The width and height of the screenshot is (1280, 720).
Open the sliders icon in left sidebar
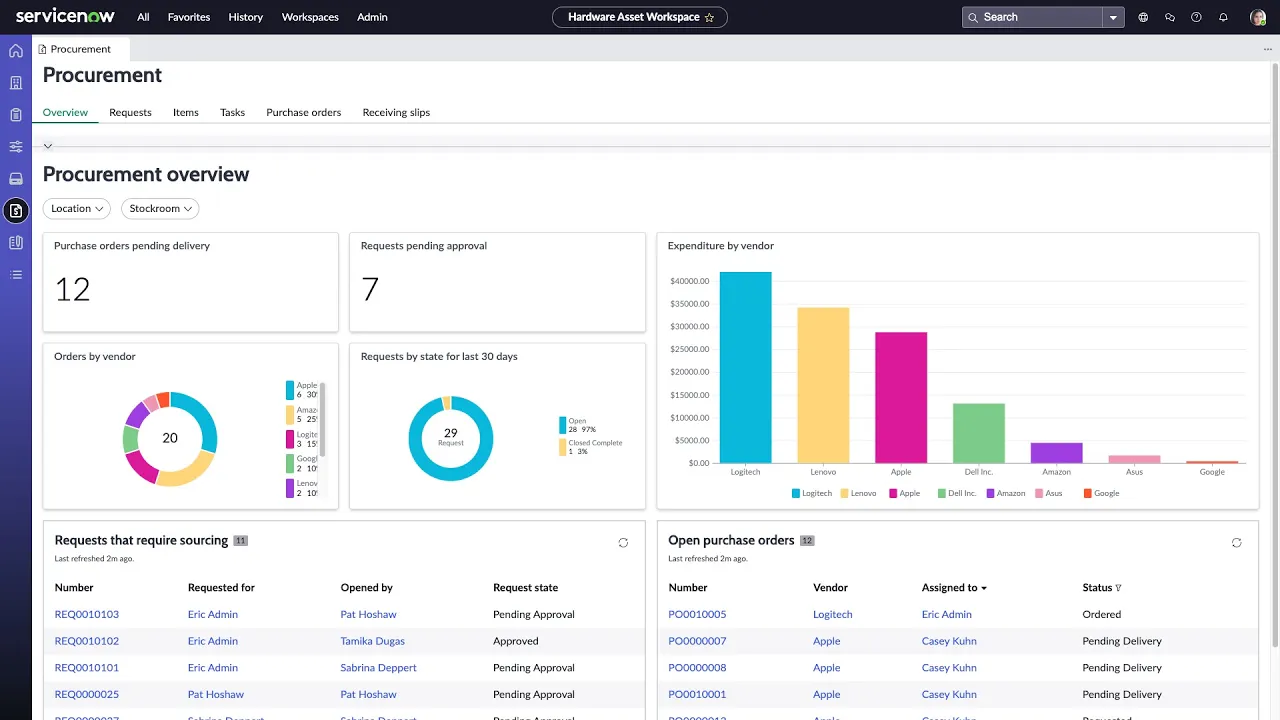click(16, 147)
